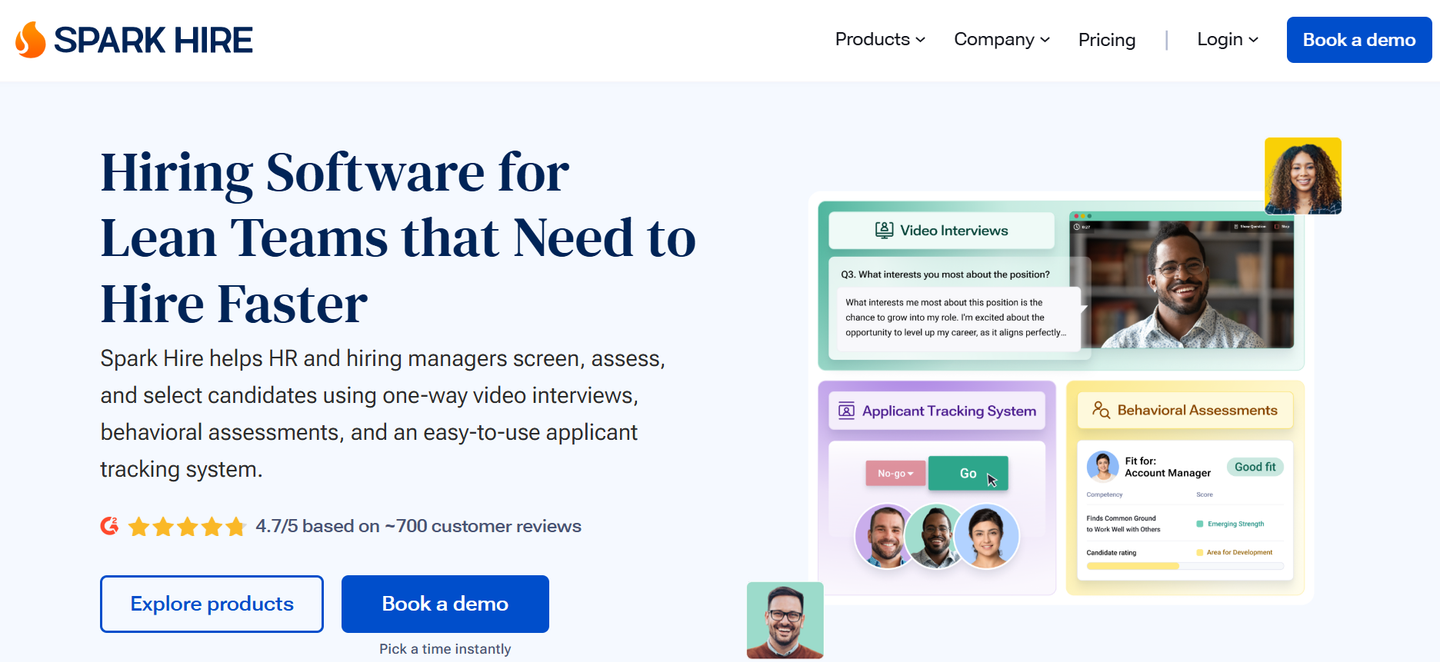Click the purple-circled candidate avatar
Viewport: 1440px width, 662px height.
[x=885, y=535]
